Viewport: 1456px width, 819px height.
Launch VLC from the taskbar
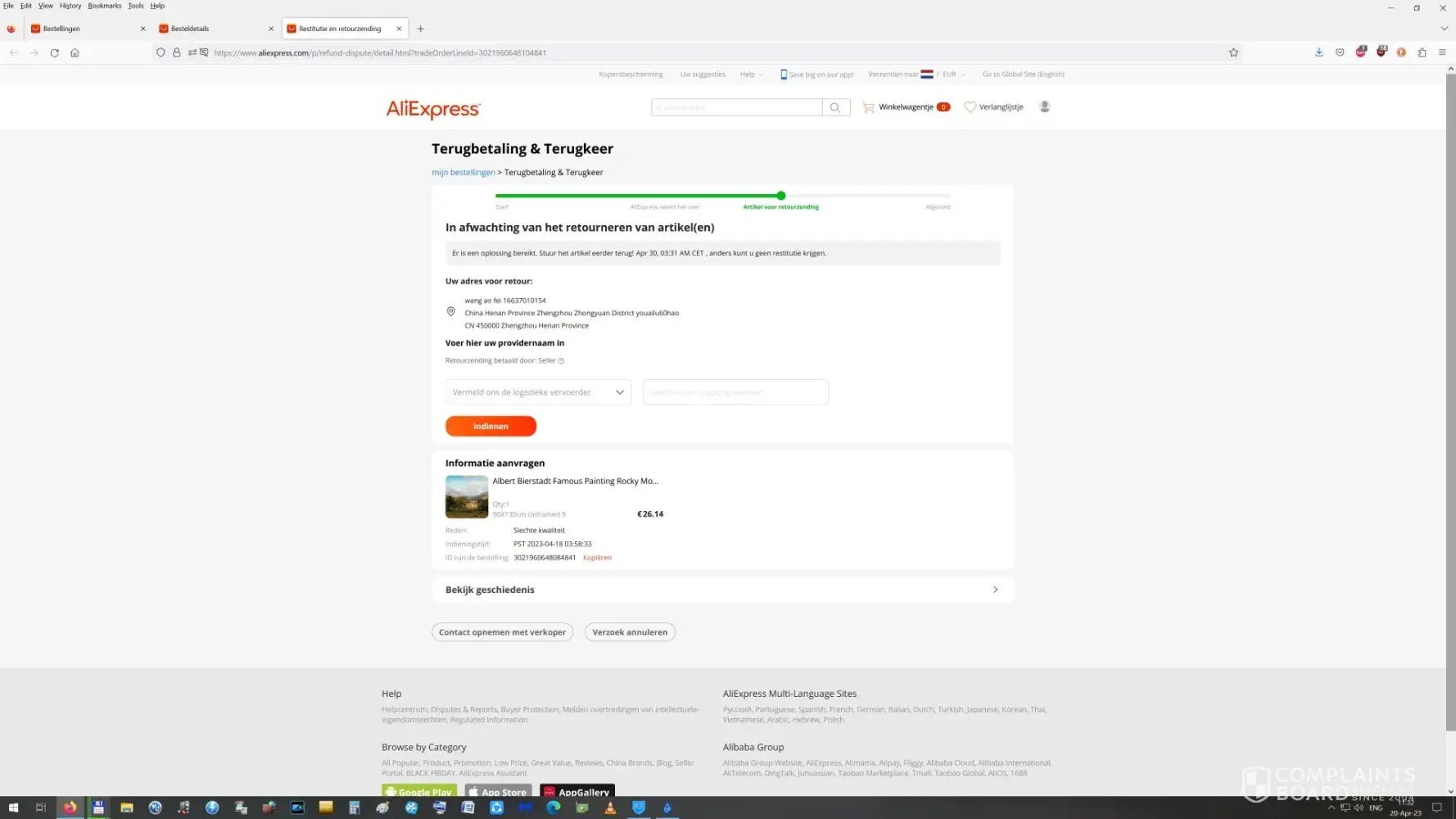click(x=610, y=808)
